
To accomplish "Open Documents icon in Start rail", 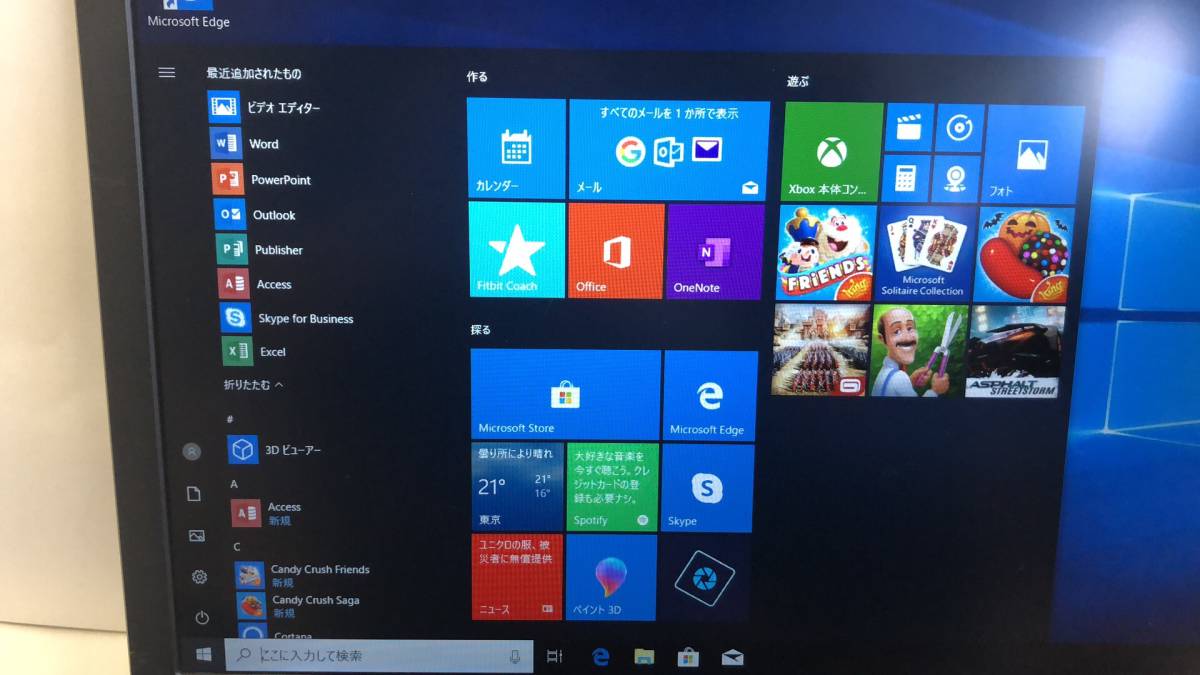I will pos(194,494).
